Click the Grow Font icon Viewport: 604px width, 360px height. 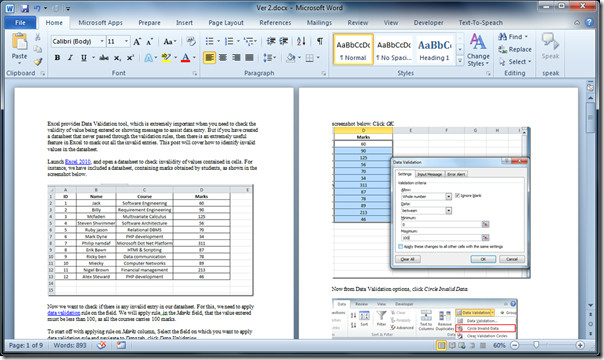click(137, 42)
